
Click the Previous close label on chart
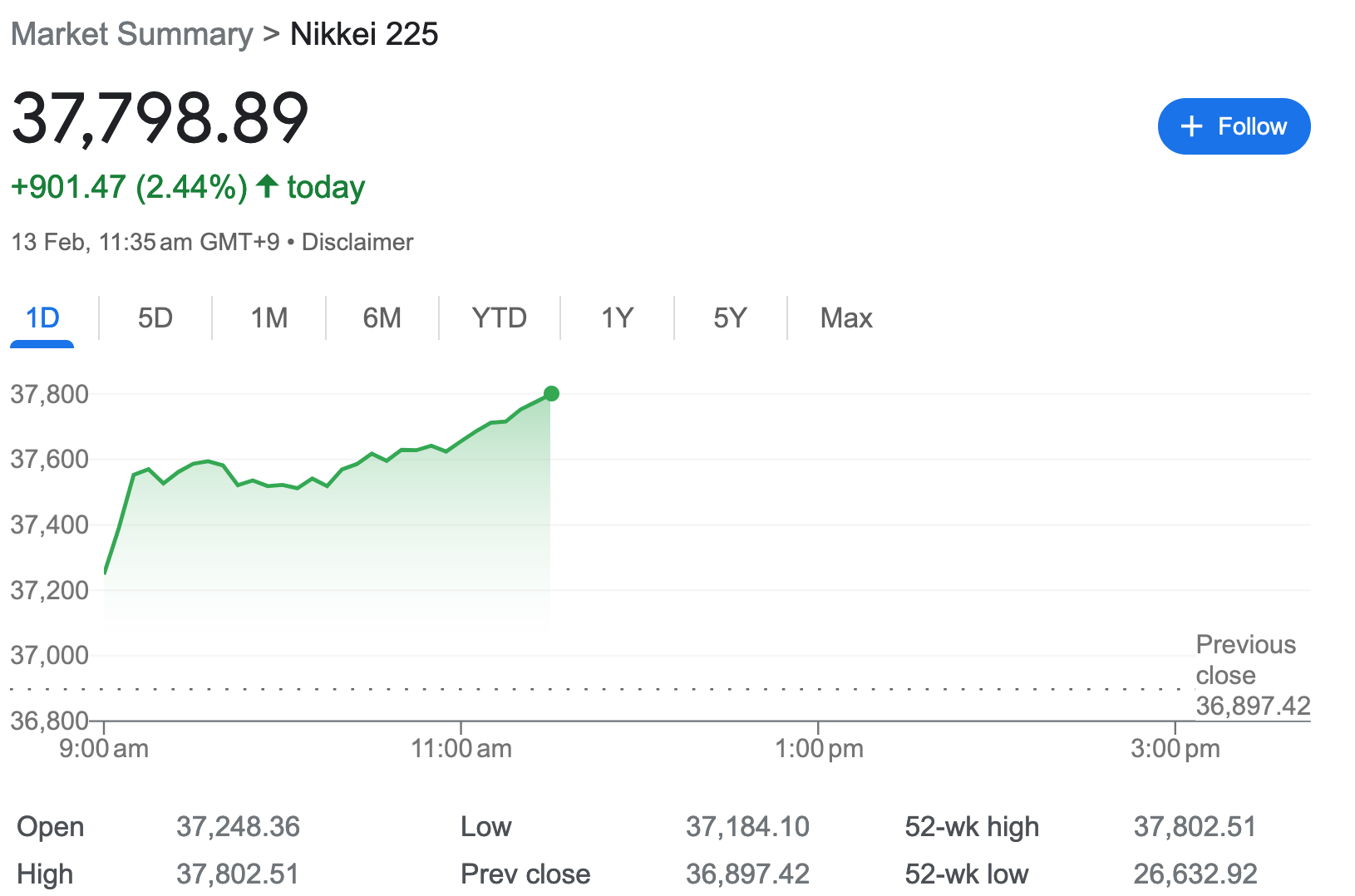1244,659
